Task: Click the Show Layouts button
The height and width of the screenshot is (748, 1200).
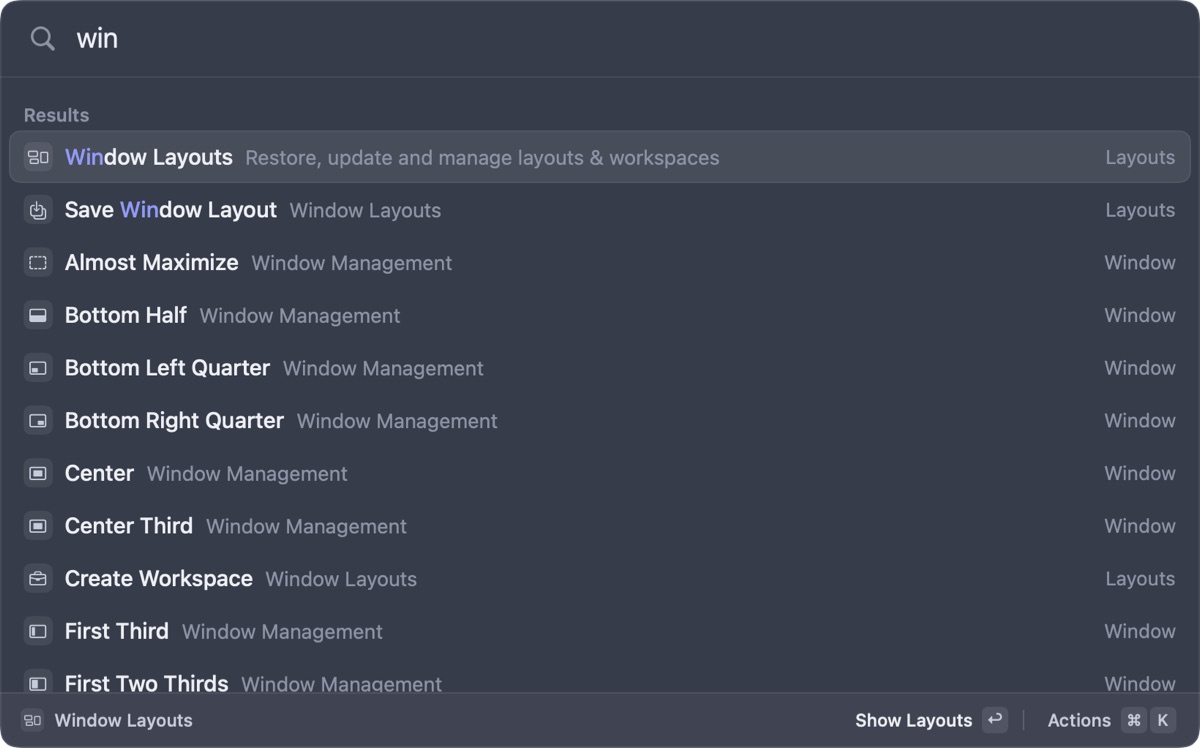Action: pos(931,720)
